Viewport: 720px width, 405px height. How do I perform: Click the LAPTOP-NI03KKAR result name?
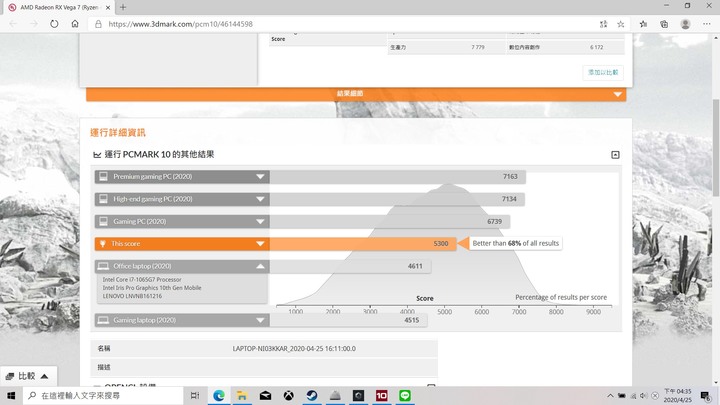[x=294, y=349]
